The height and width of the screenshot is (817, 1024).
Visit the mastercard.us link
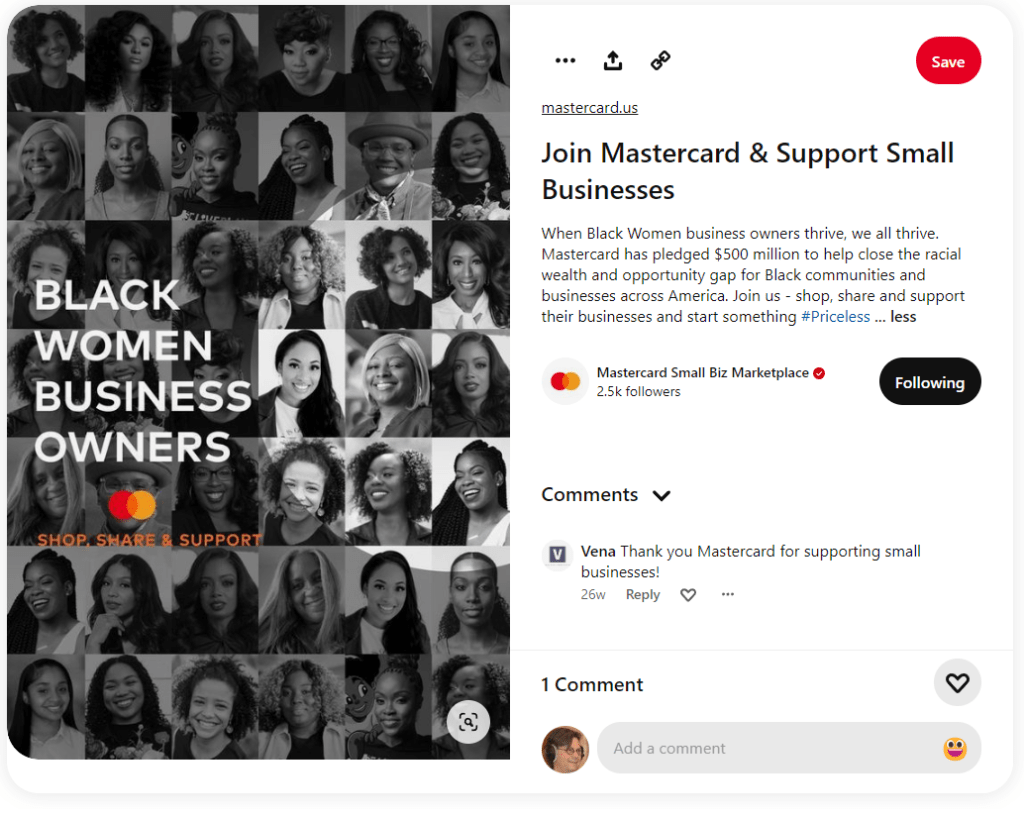(x=590, y=108)
